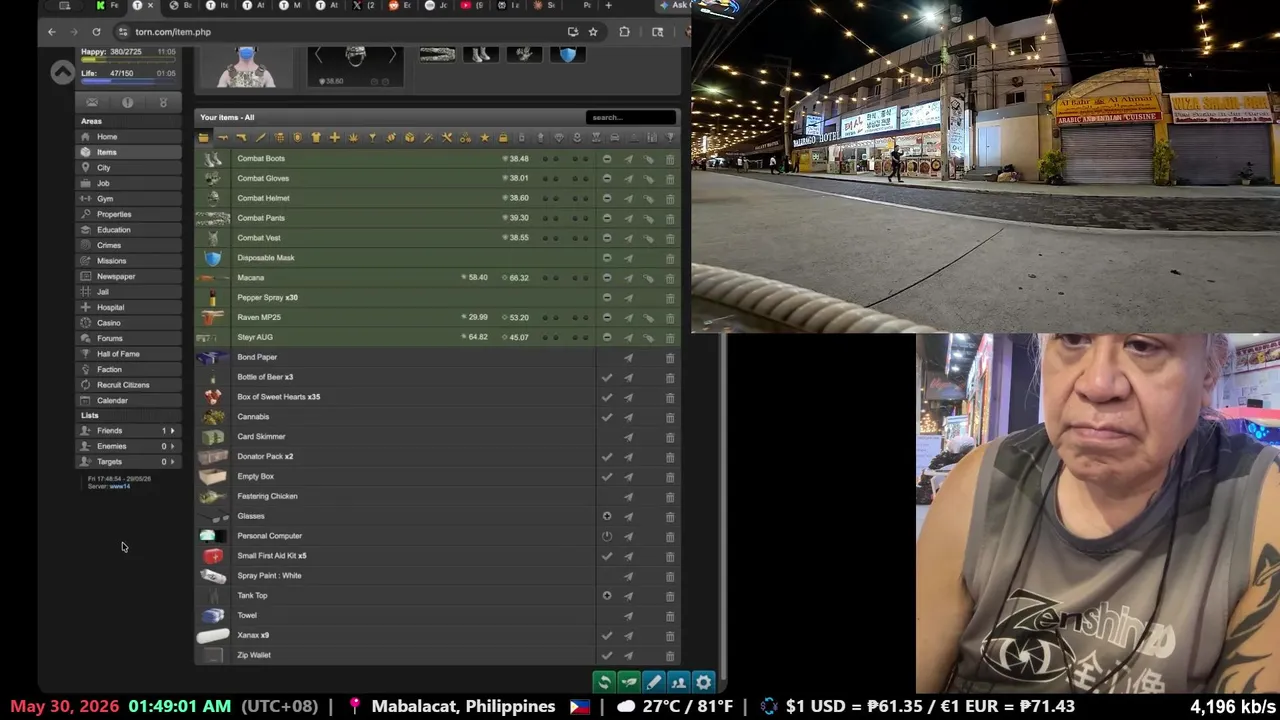Send the Macana with paper plane icon
The width and height of the screenshot is (1280, 720).
coord(629,278)
